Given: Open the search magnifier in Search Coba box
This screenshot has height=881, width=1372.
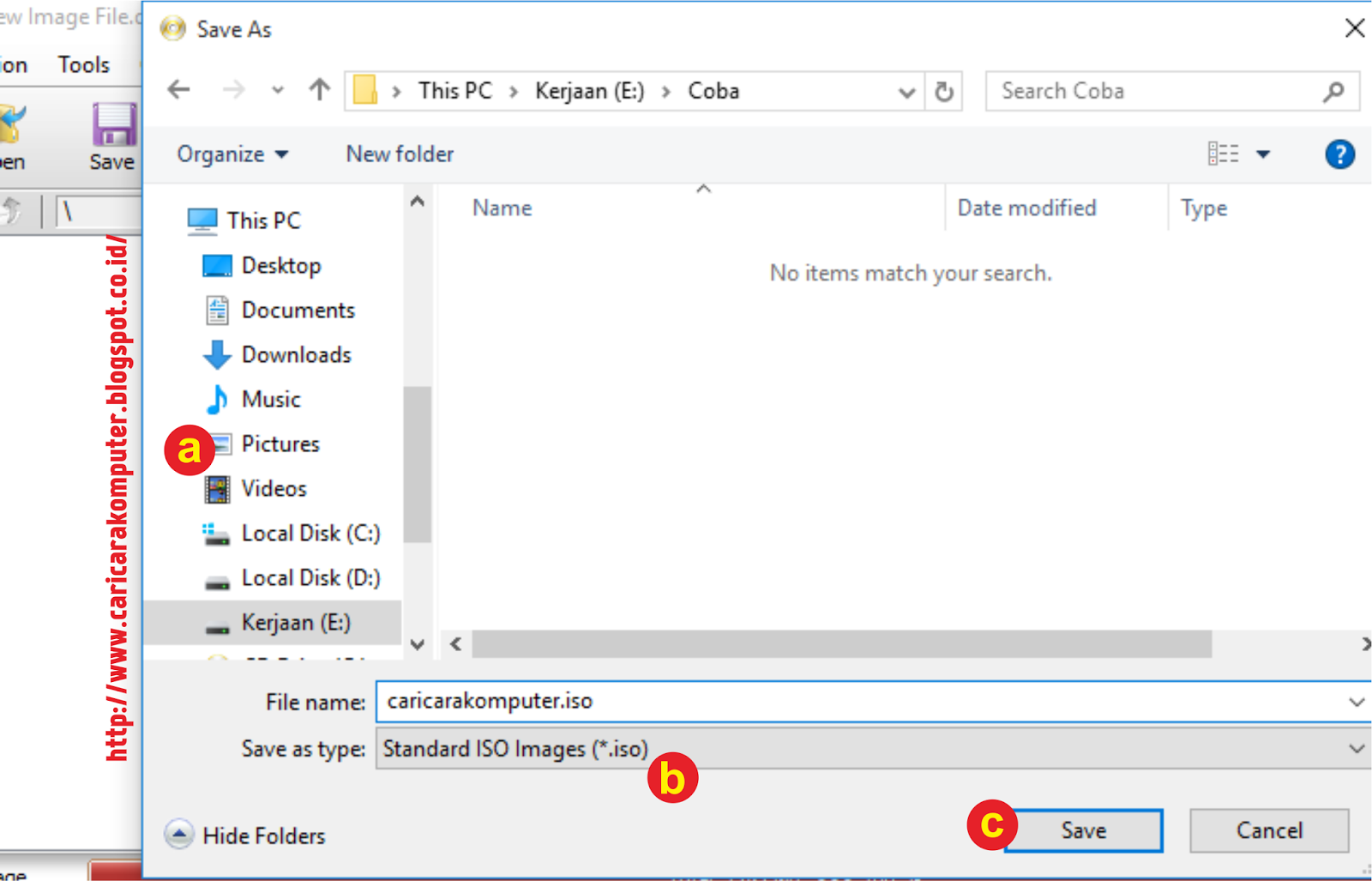Looking at the screenshot, I should [x=1335, y=91].
